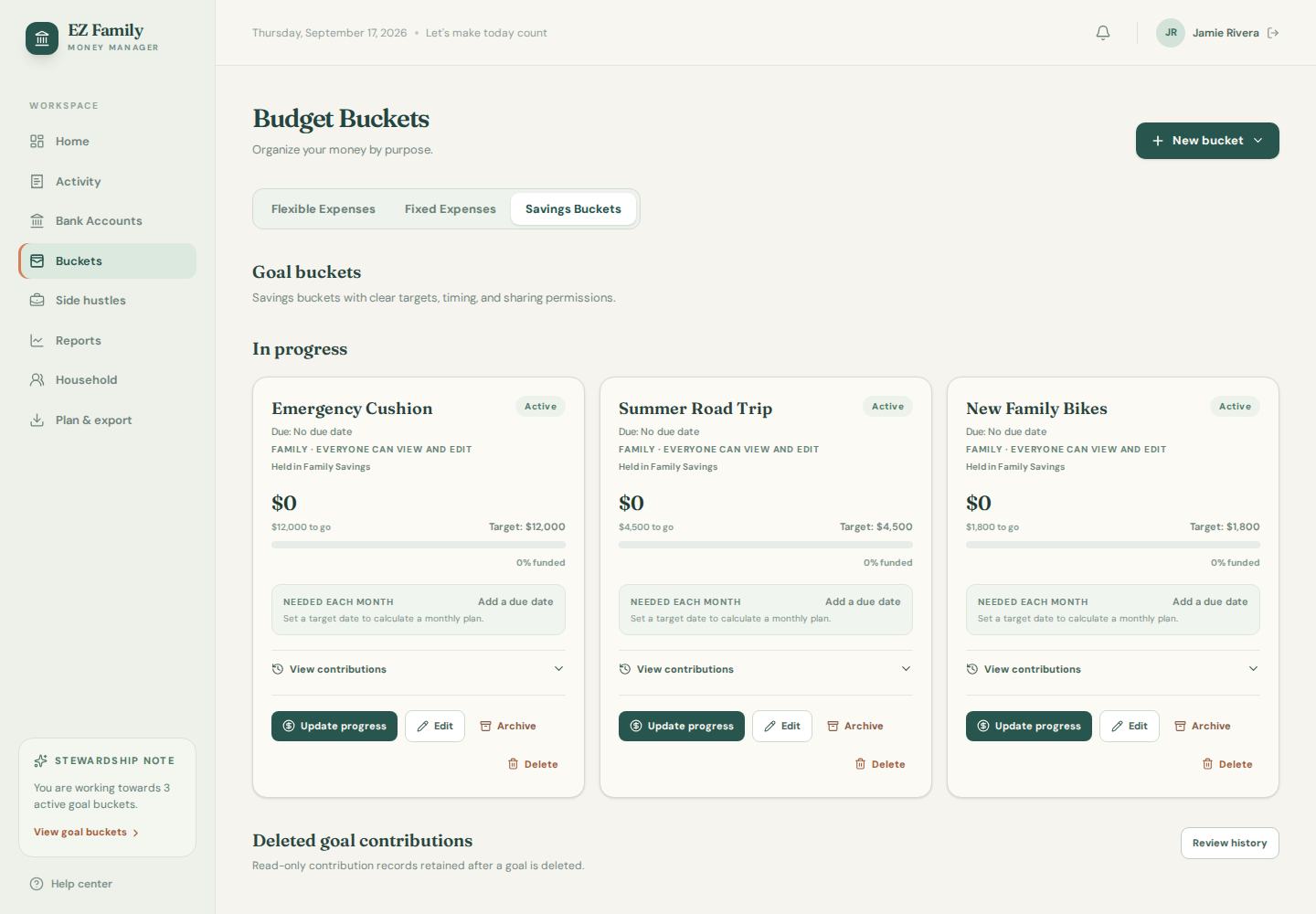This screenshot has width=1316, height=914.
Task: Edit the New Family Bikes bucket
Action: [1130, 726]
